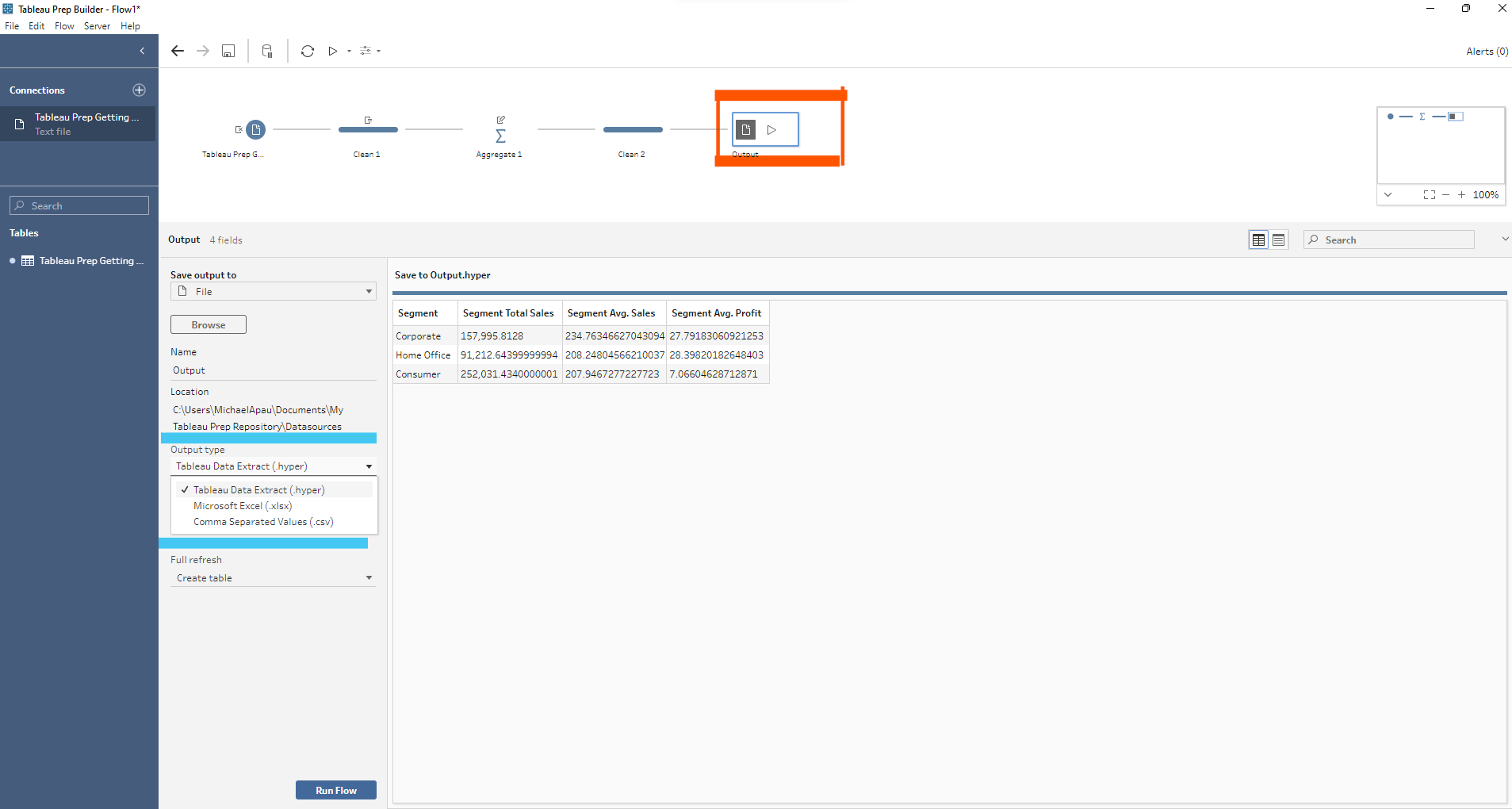This screenshot has height=809, width=1512.
Task: Collapse the flow navigator with its chevron
Action: tap(1388, 194)
